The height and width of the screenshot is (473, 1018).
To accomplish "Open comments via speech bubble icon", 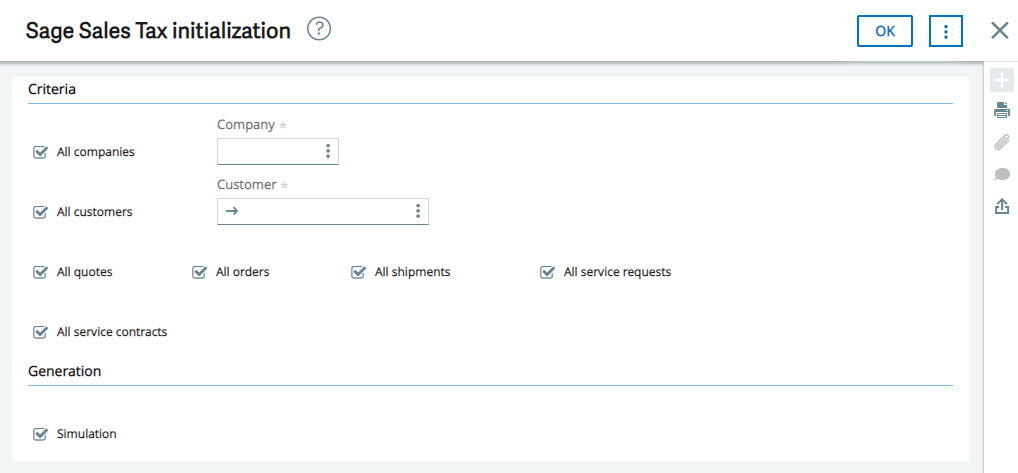I will 1002,174.
